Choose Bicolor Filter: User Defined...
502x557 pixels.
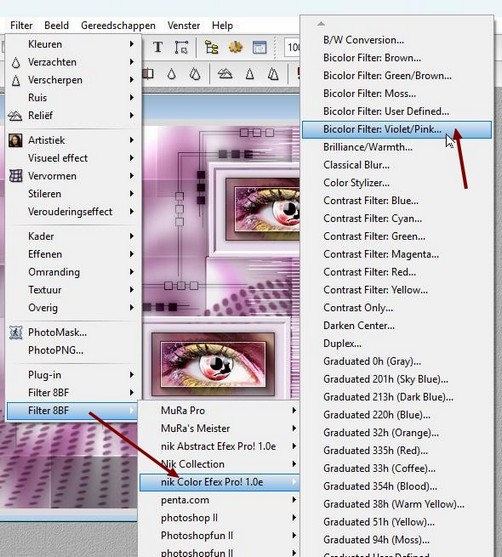point(397,111)
